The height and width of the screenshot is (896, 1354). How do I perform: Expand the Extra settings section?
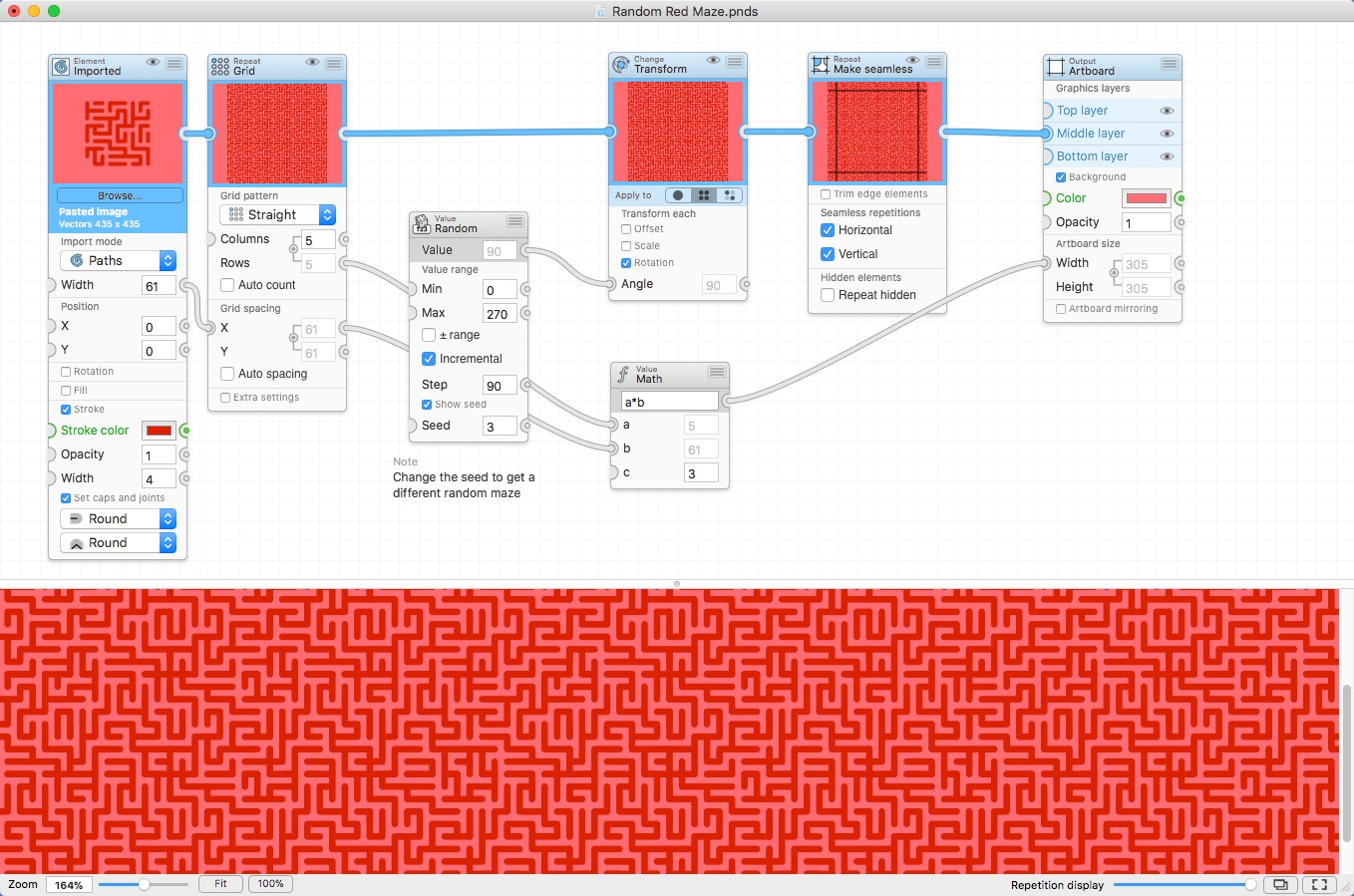click(225, 398)
